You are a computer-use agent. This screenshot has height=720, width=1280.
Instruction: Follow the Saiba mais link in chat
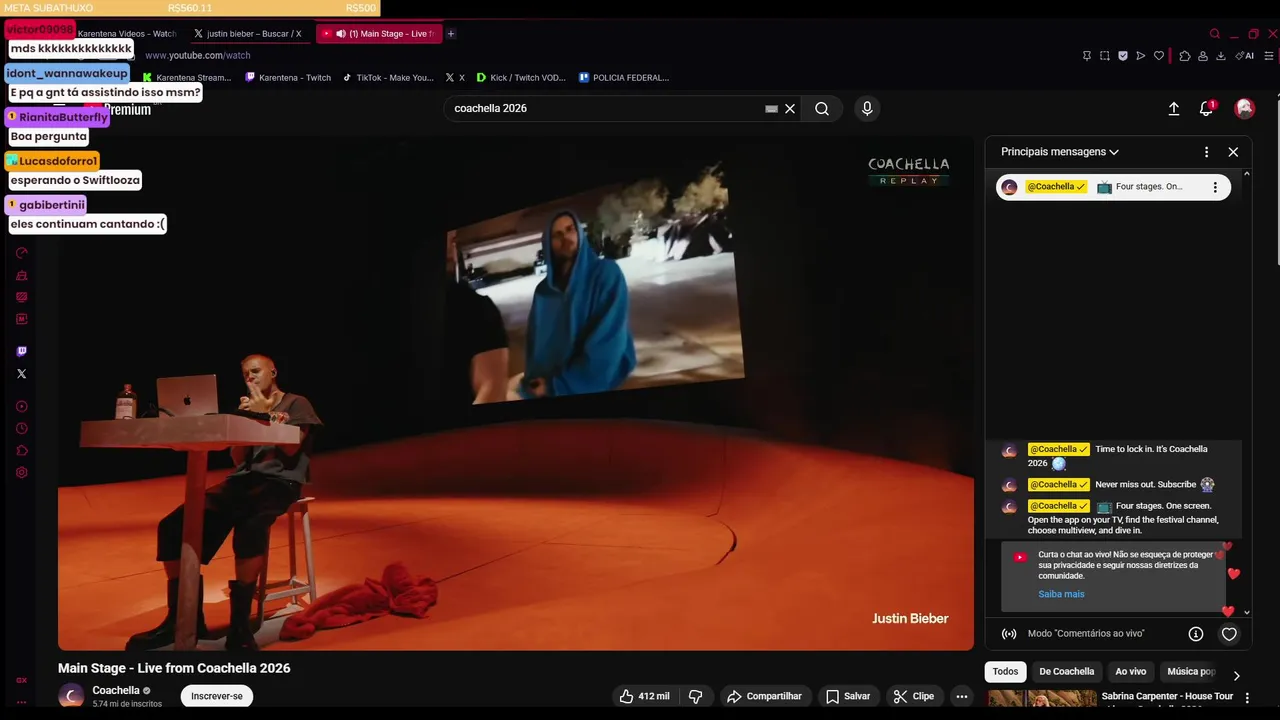1061,594
